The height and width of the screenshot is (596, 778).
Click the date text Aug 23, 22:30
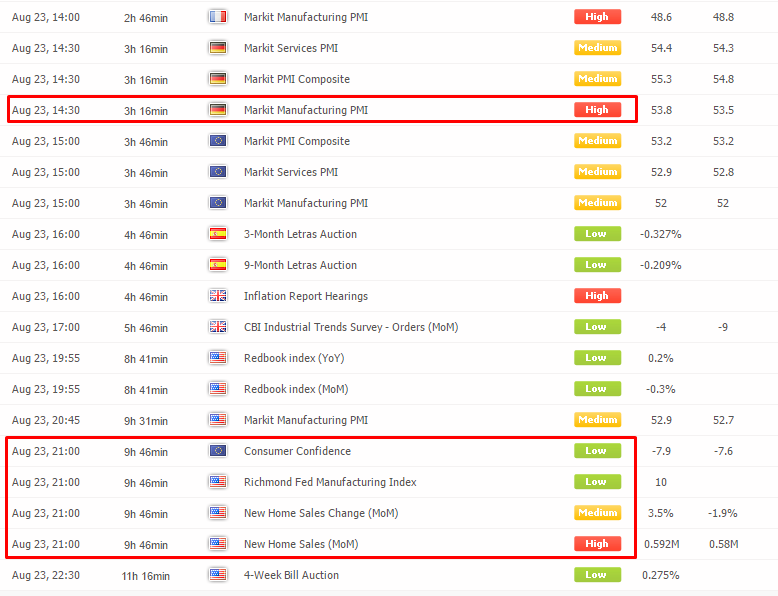click(x=46, y=576)
